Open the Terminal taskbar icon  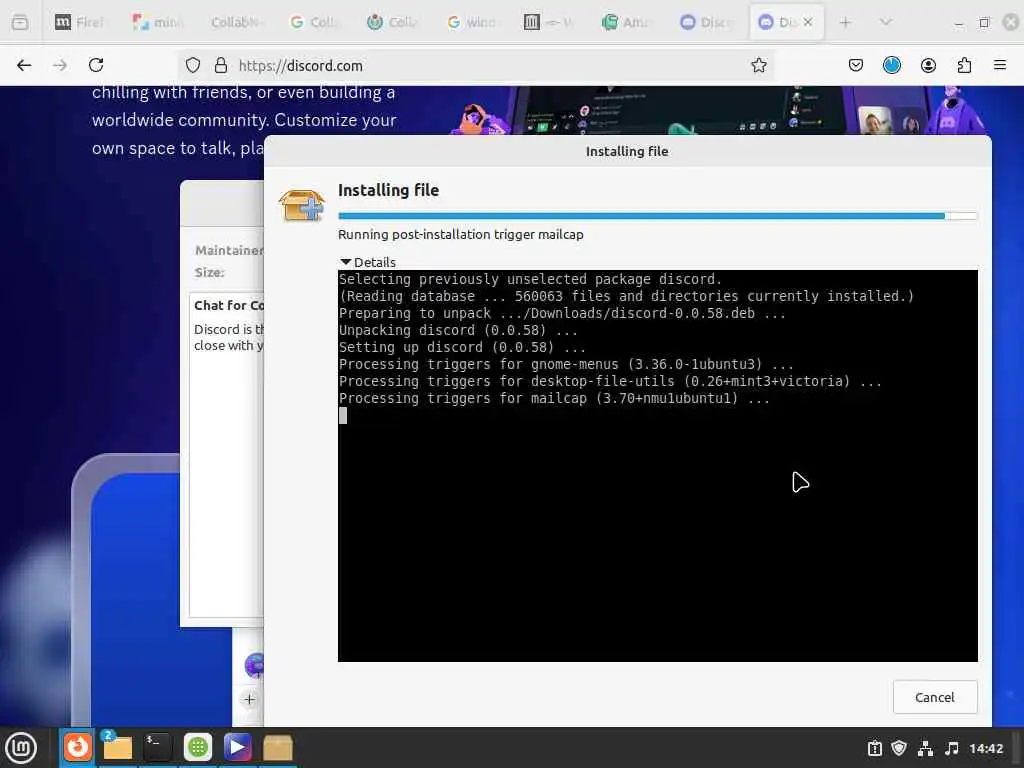pos(157,747)
